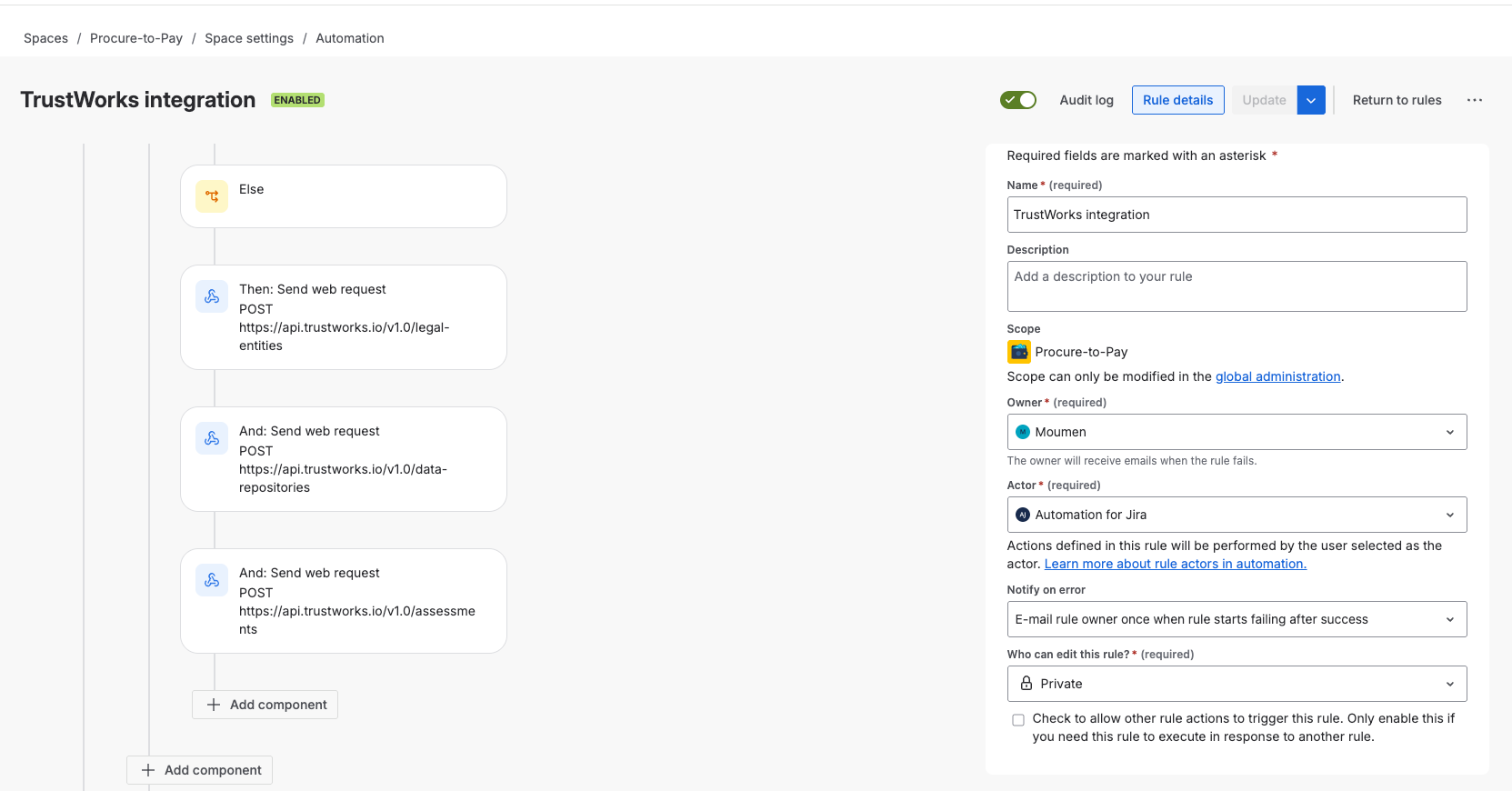Click the Update button

[x=1264, y=100]
